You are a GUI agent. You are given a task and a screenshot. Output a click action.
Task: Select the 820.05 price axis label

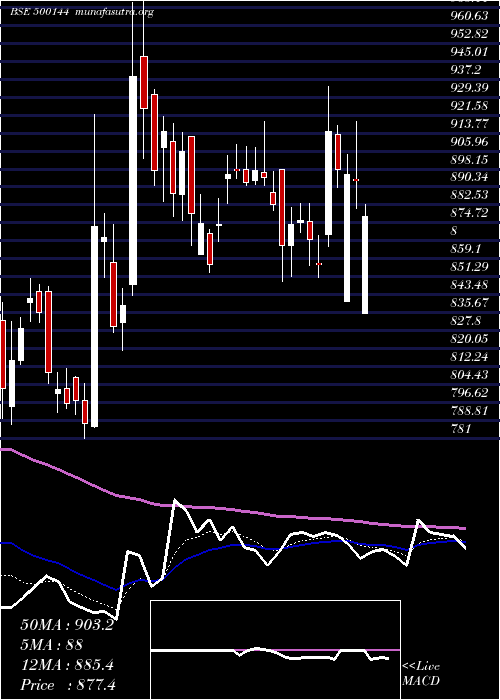469,339
